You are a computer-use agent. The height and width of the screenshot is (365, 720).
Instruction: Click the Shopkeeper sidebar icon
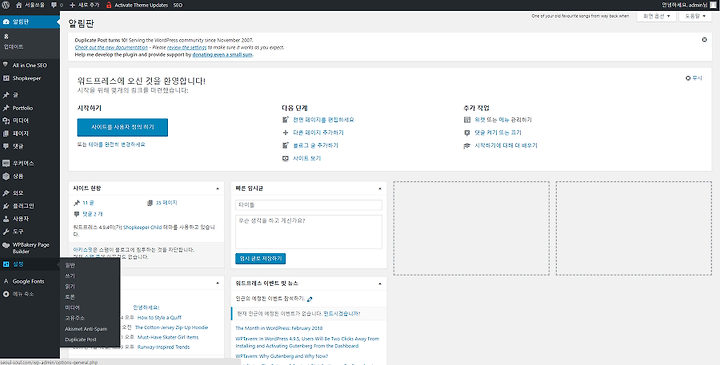point(6,79)
